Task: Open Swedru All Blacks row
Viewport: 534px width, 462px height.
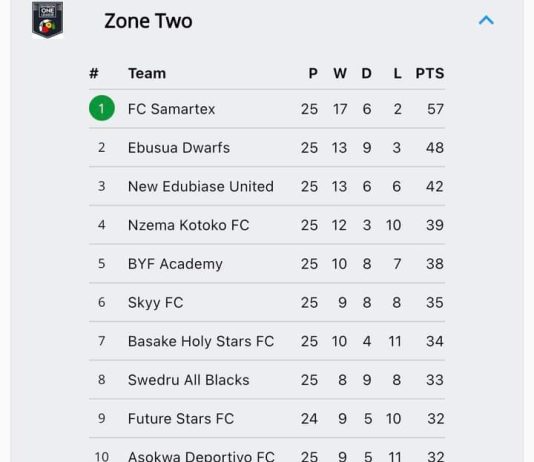Action: point(267,380)
